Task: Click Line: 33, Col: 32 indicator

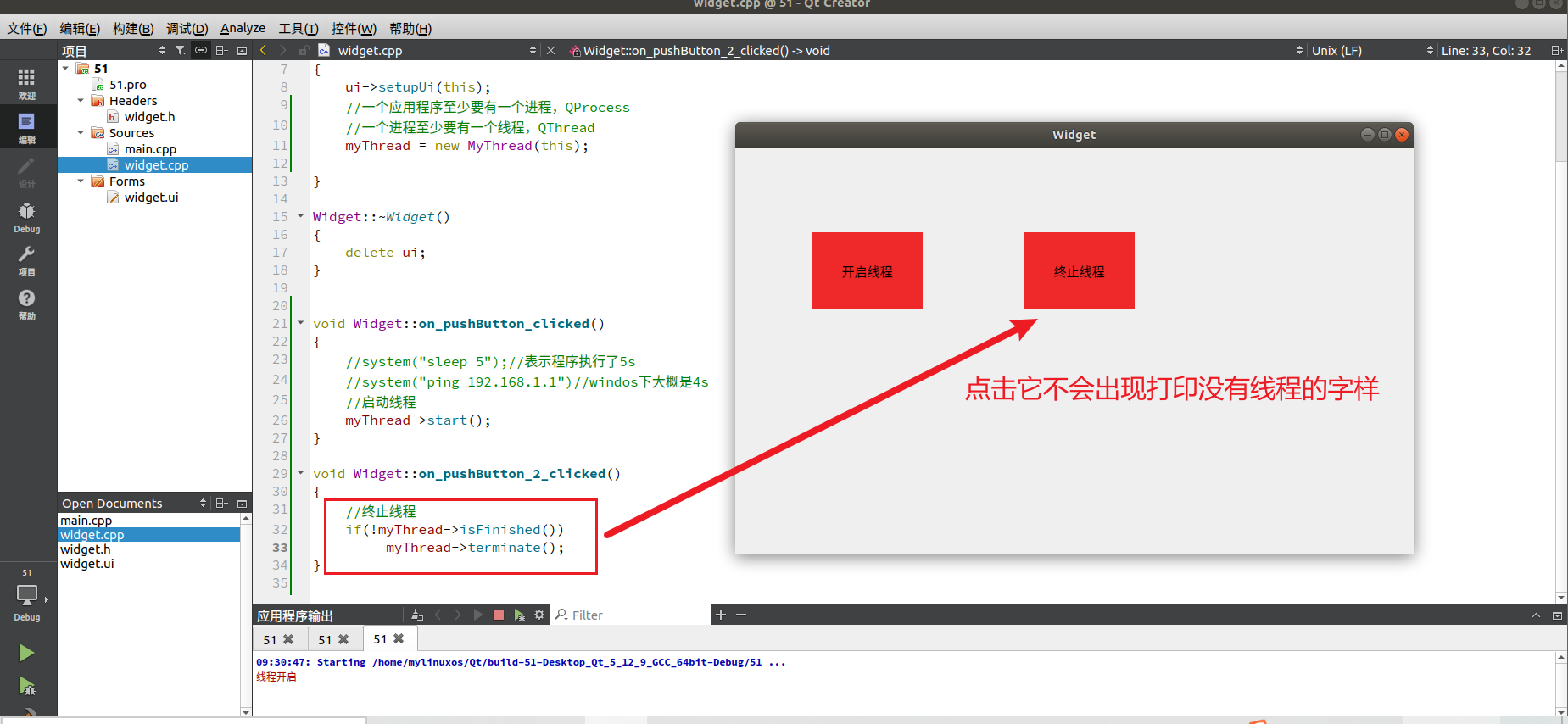Action: (1486, 51)
